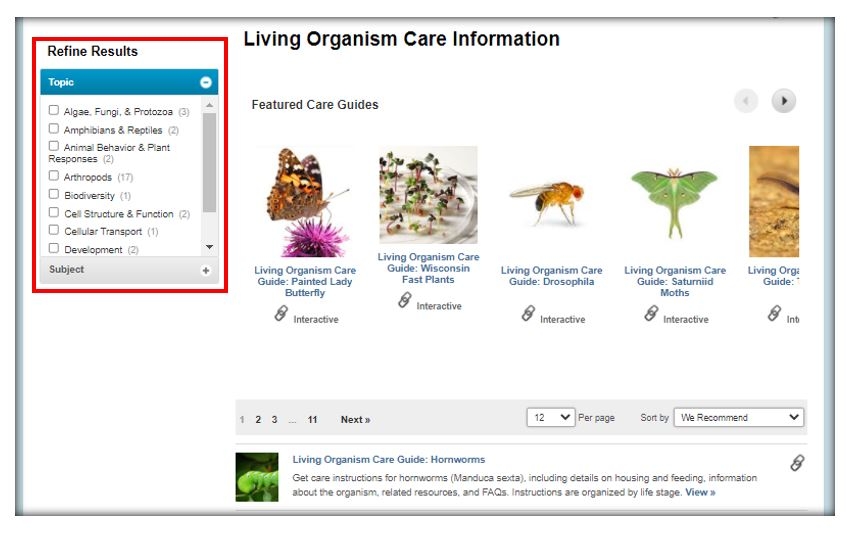Click link icon under Drosophila guide
Viewport: 847px width, 533px height.
point(528,313)
